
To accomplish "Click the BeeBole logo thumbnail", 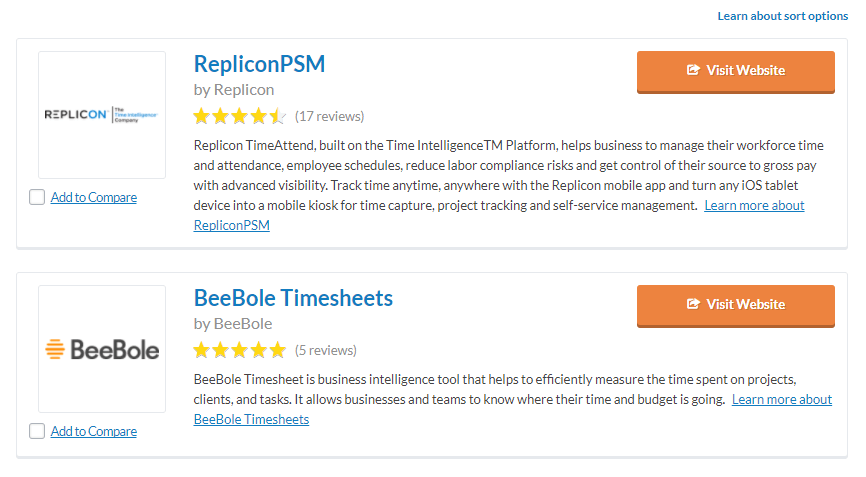I will tap(102, 349).
